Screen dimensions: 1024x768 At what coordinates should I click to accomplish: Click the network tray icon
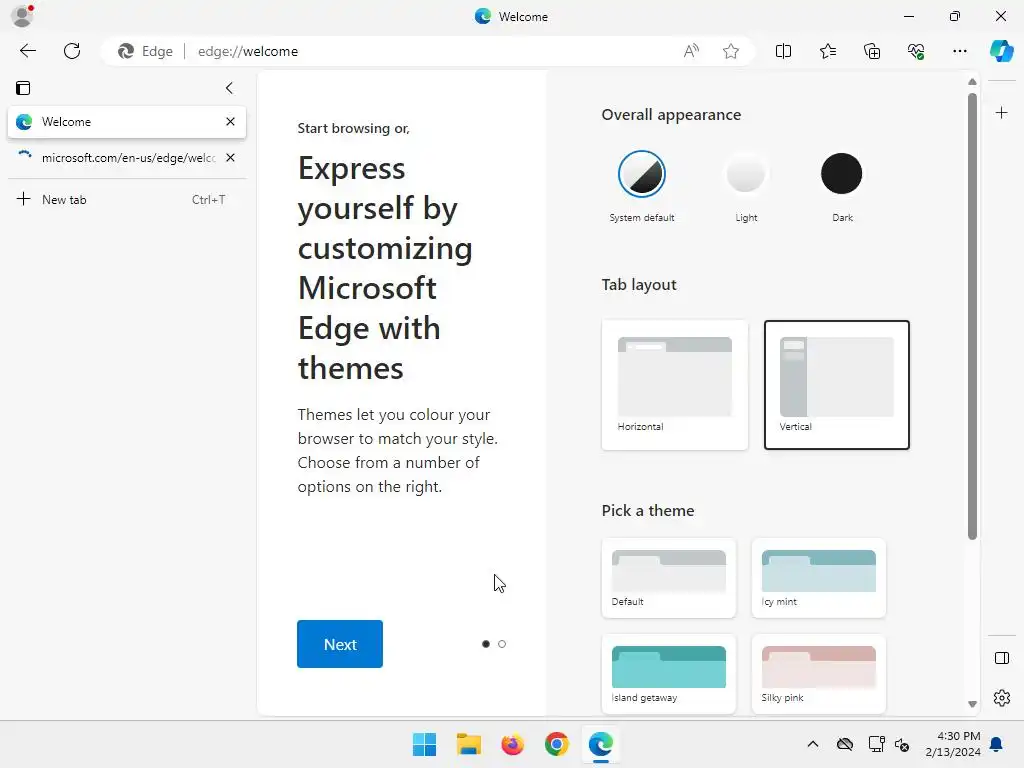(x=876, y=744)
